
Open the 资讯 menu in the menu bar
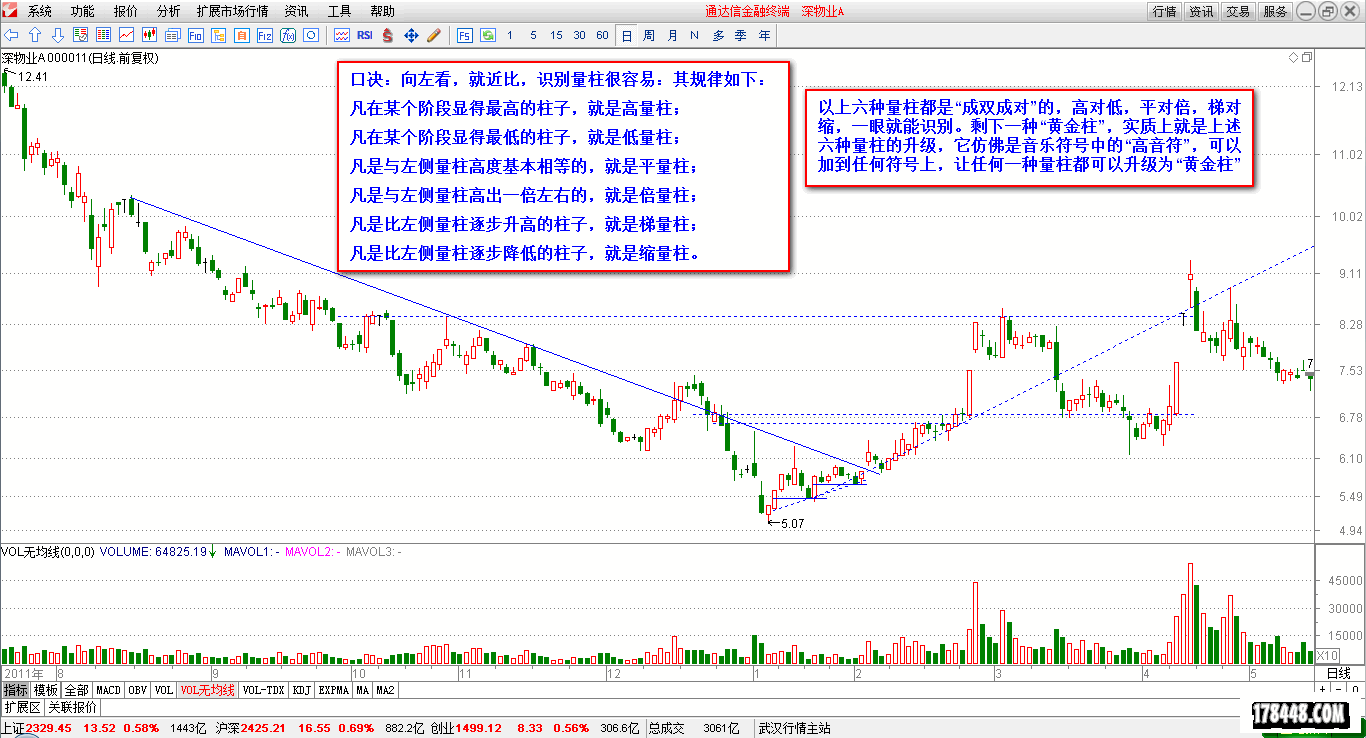(297, 11)
